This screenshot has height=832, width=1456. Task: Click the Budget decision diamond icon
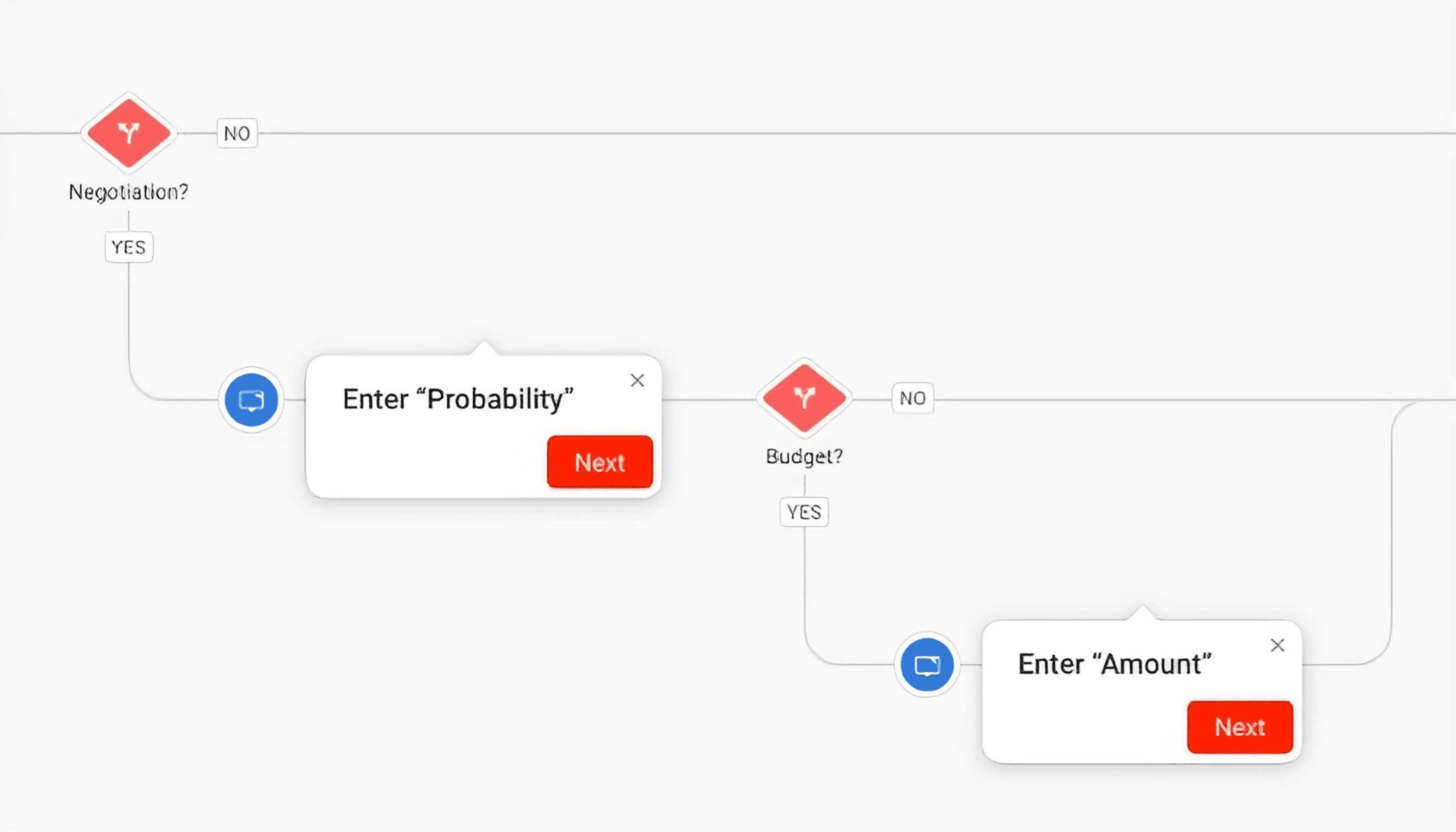tap(804, 398)
